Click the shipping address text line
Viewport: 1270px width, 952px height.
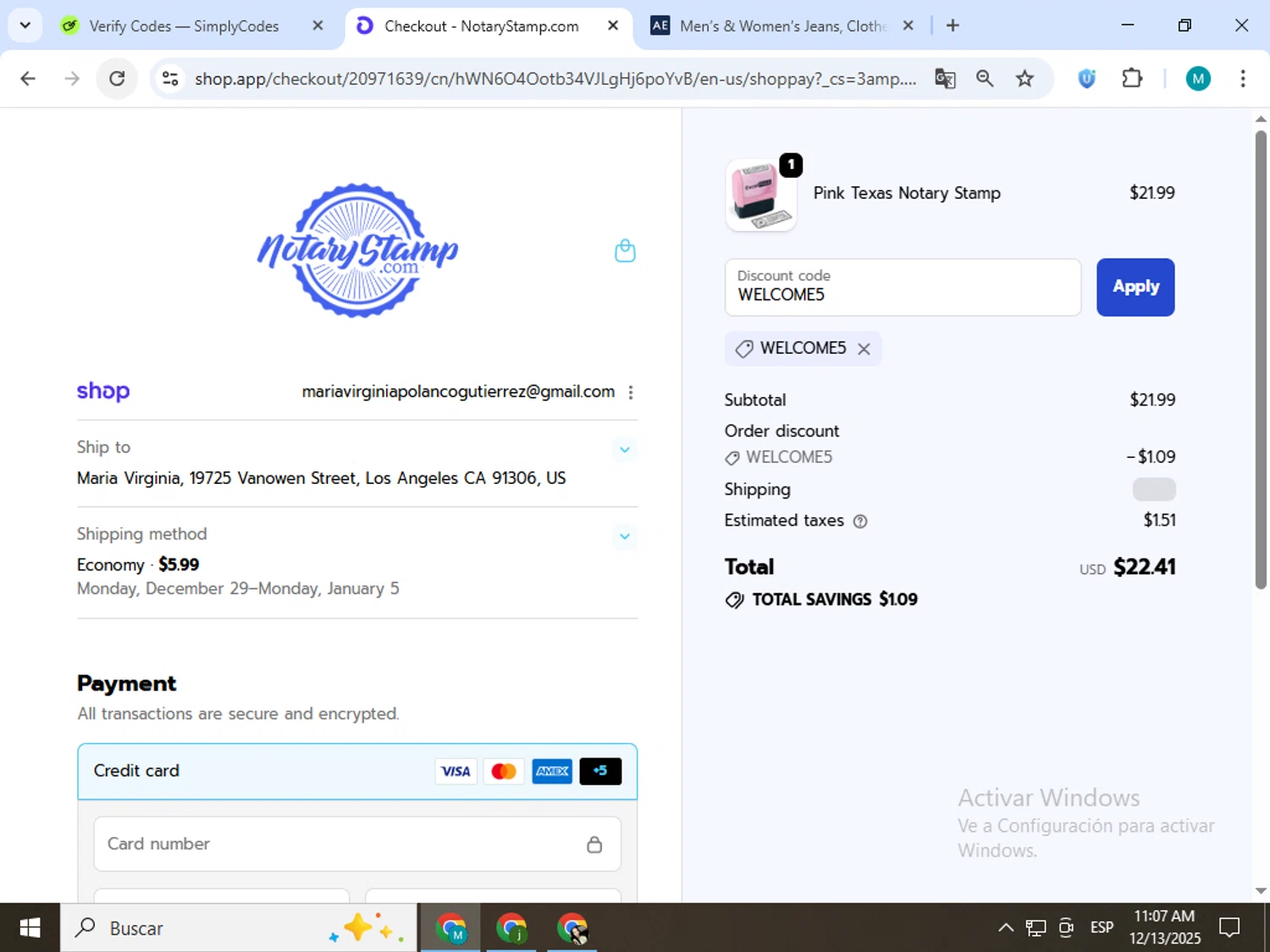click(322, 478)
